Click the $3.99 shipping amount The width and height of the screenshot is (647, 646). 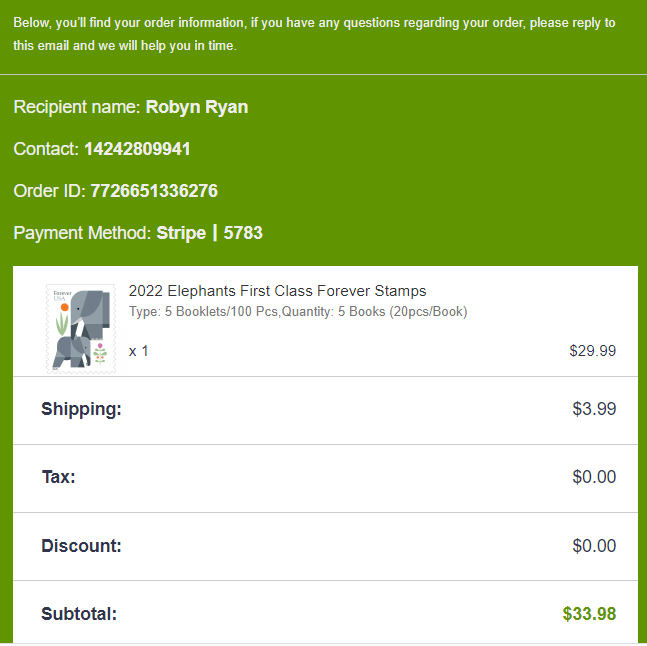(594, 408)
